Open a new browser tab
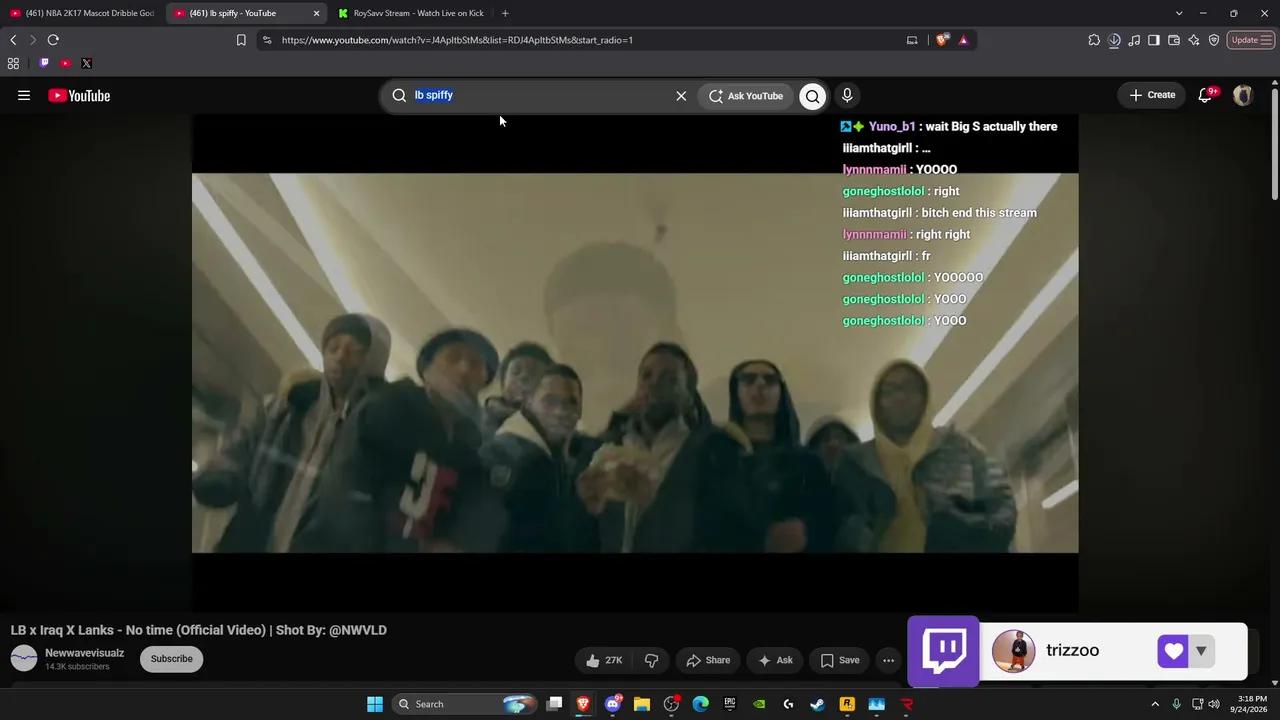Viewport: 1280px width, 720px height. 505,13
